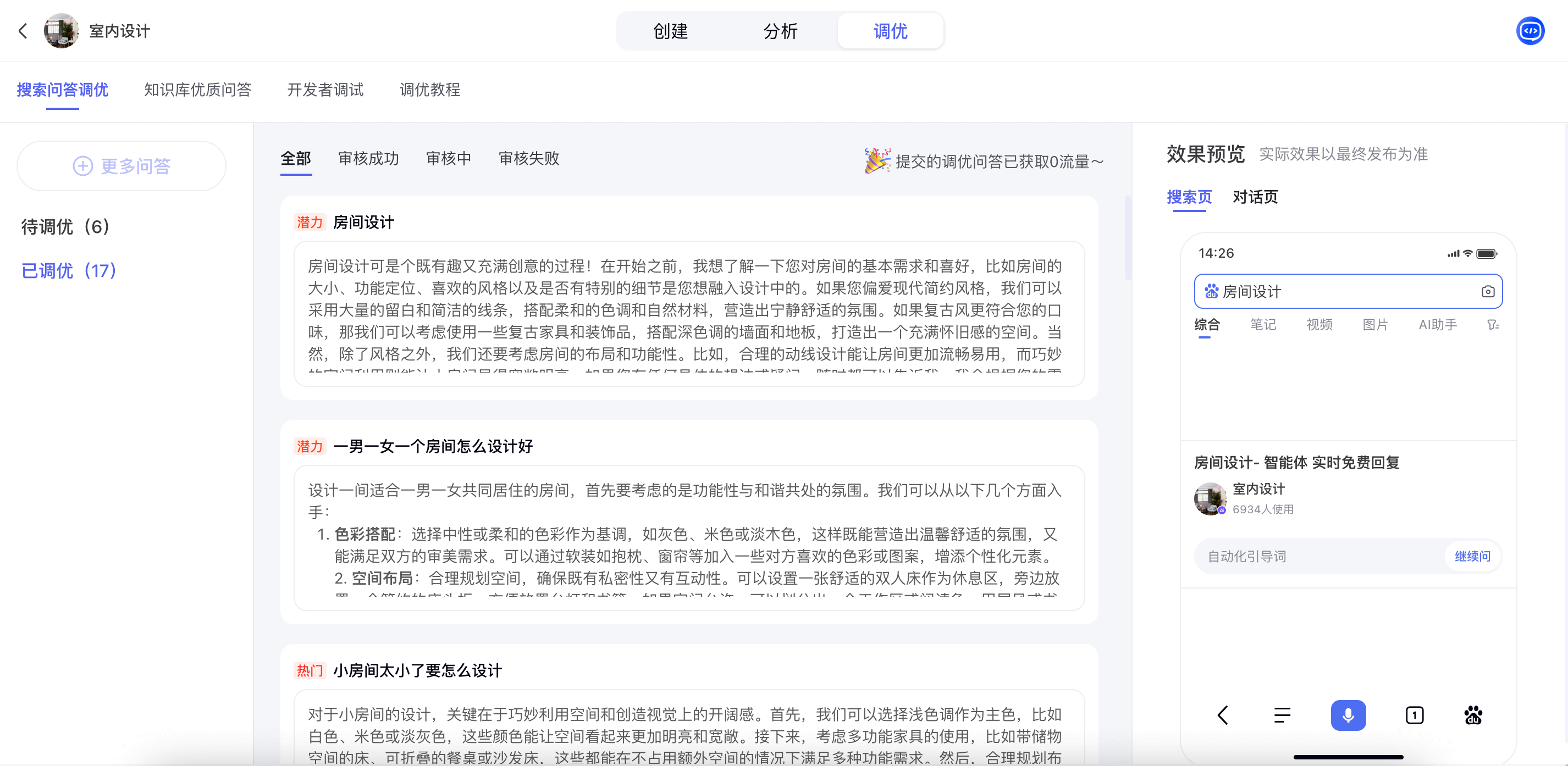Switch to the 分析 tab
The image size is (1568, 766).
click(x=780, y=31)
